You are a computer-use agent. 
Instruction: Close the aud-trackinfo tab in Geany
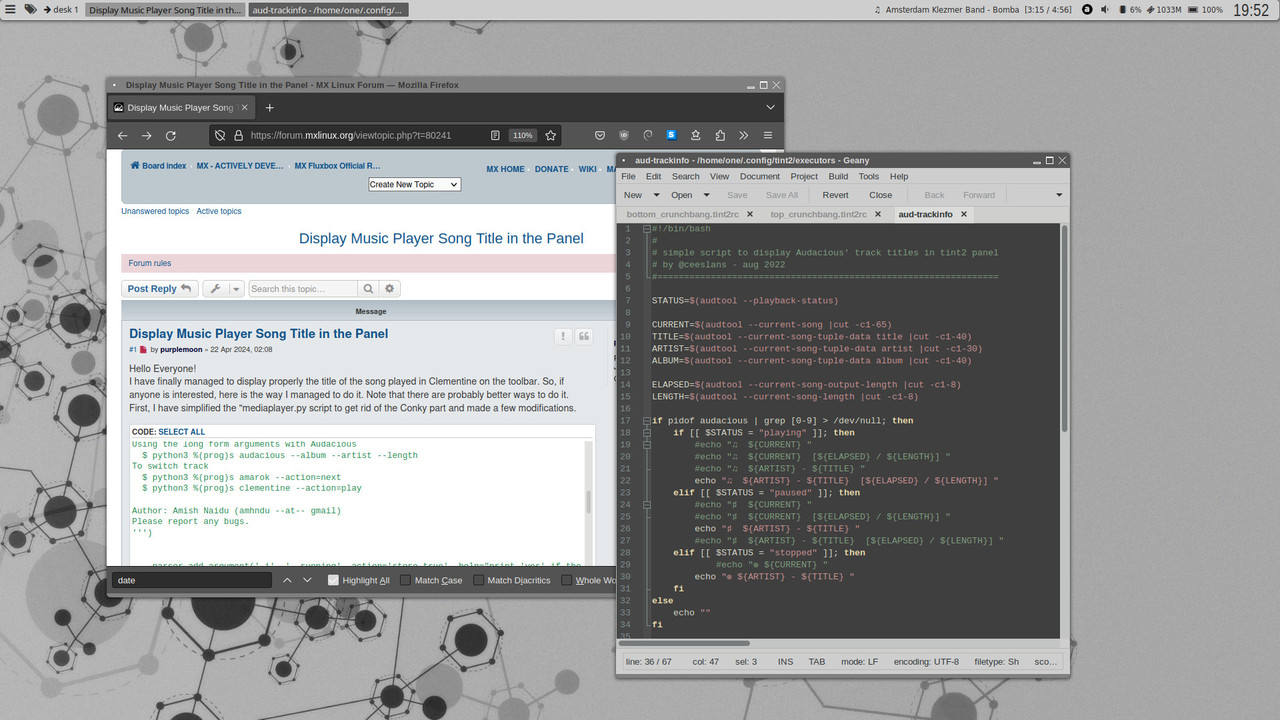964,214
